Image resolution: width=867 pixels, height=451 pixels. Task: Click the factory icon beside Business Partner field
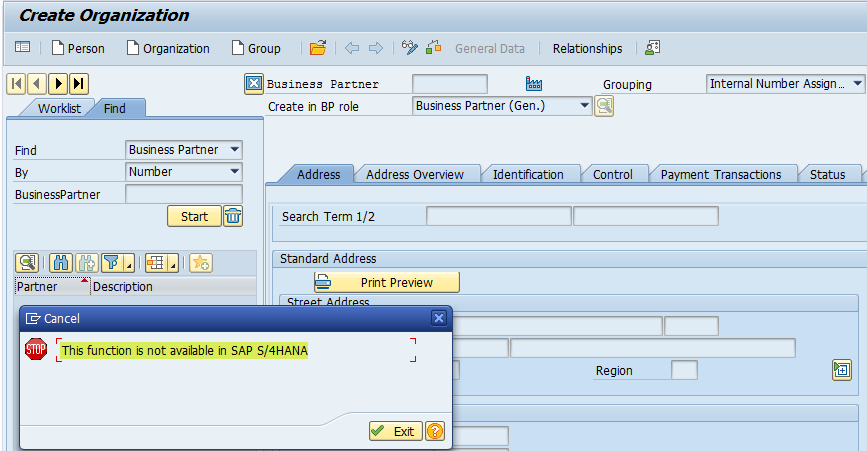click(x=534, y=84)
